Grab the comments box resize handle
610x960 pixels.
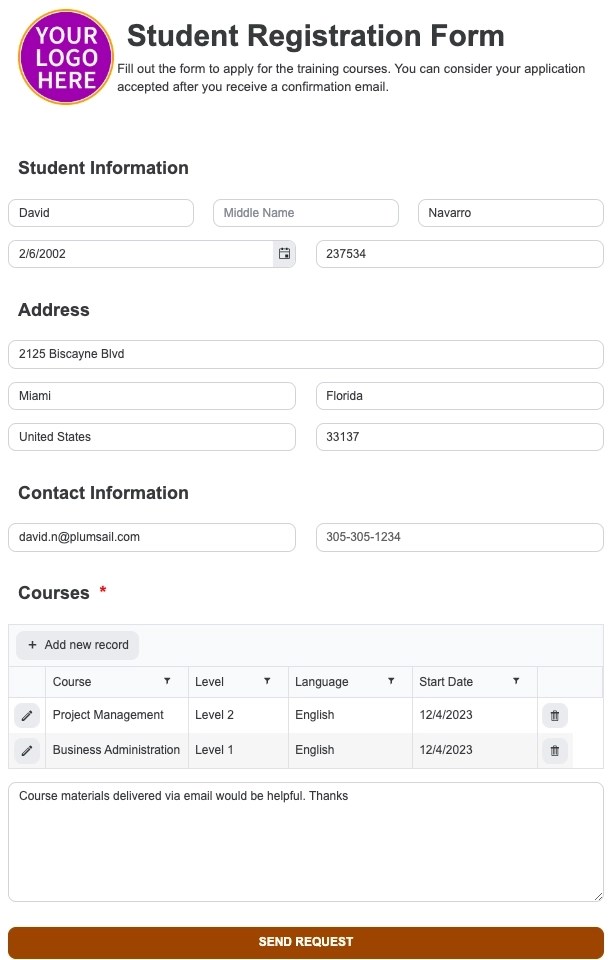(598, 896)
